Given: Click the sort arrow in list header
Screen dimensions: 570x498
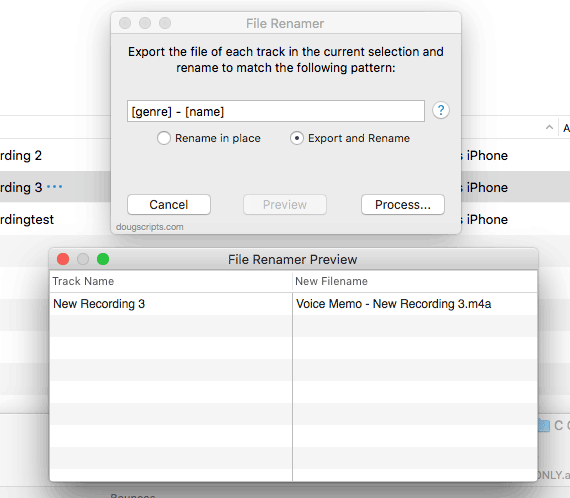Looking at the screenshot, I should tap(549, 127).
